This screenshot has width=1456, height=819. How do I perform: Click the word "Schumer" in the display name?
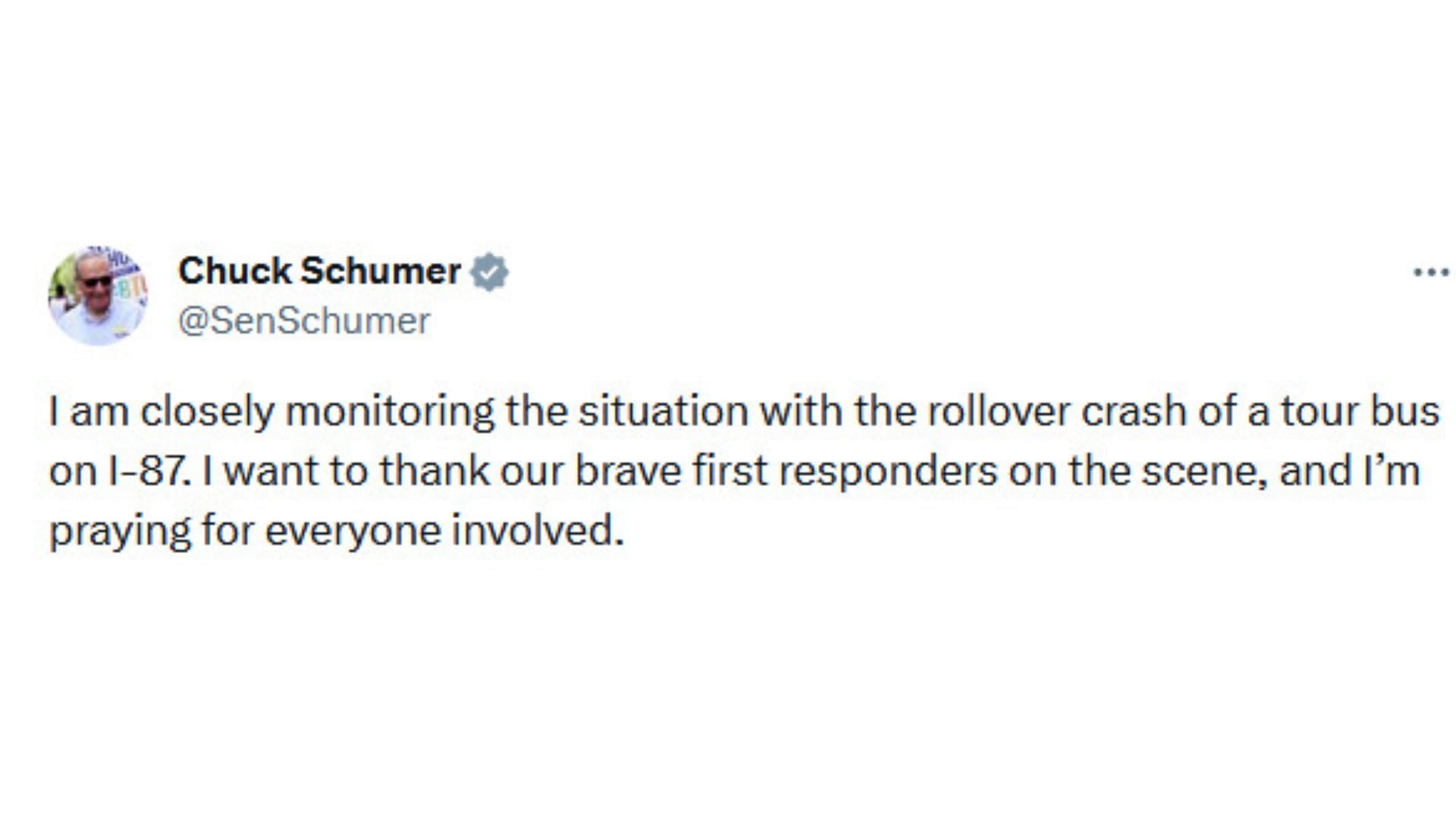pyautogui.click(x=381, y=271)
